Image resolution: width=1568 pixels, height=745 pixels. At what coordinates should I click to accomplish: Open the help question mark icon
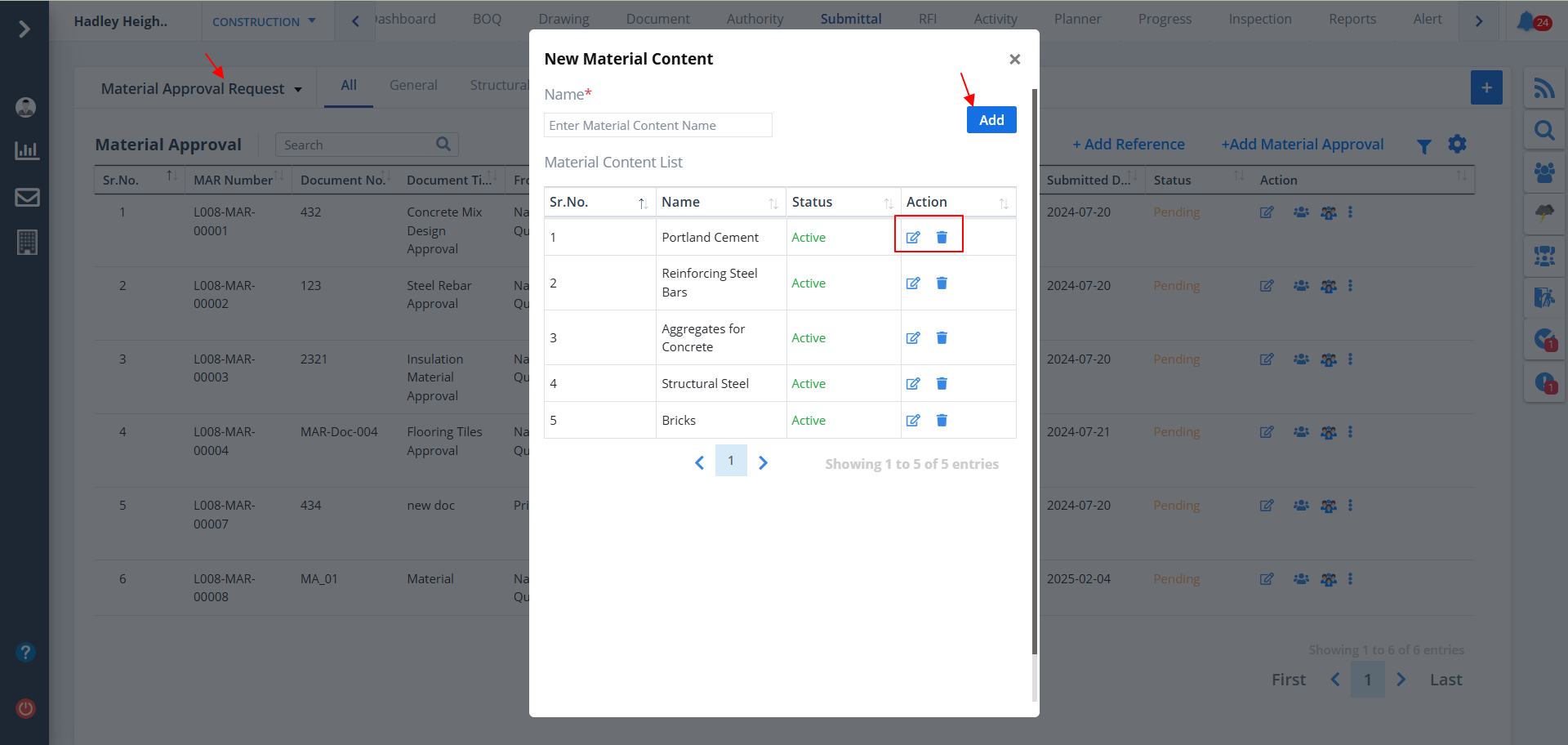[25, 653]
